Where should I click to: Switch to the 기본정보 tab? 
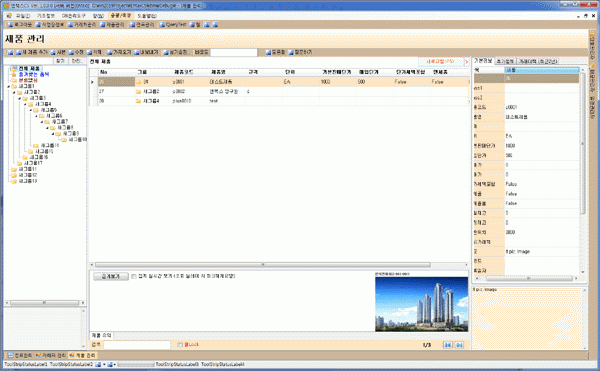coord(483,61)
